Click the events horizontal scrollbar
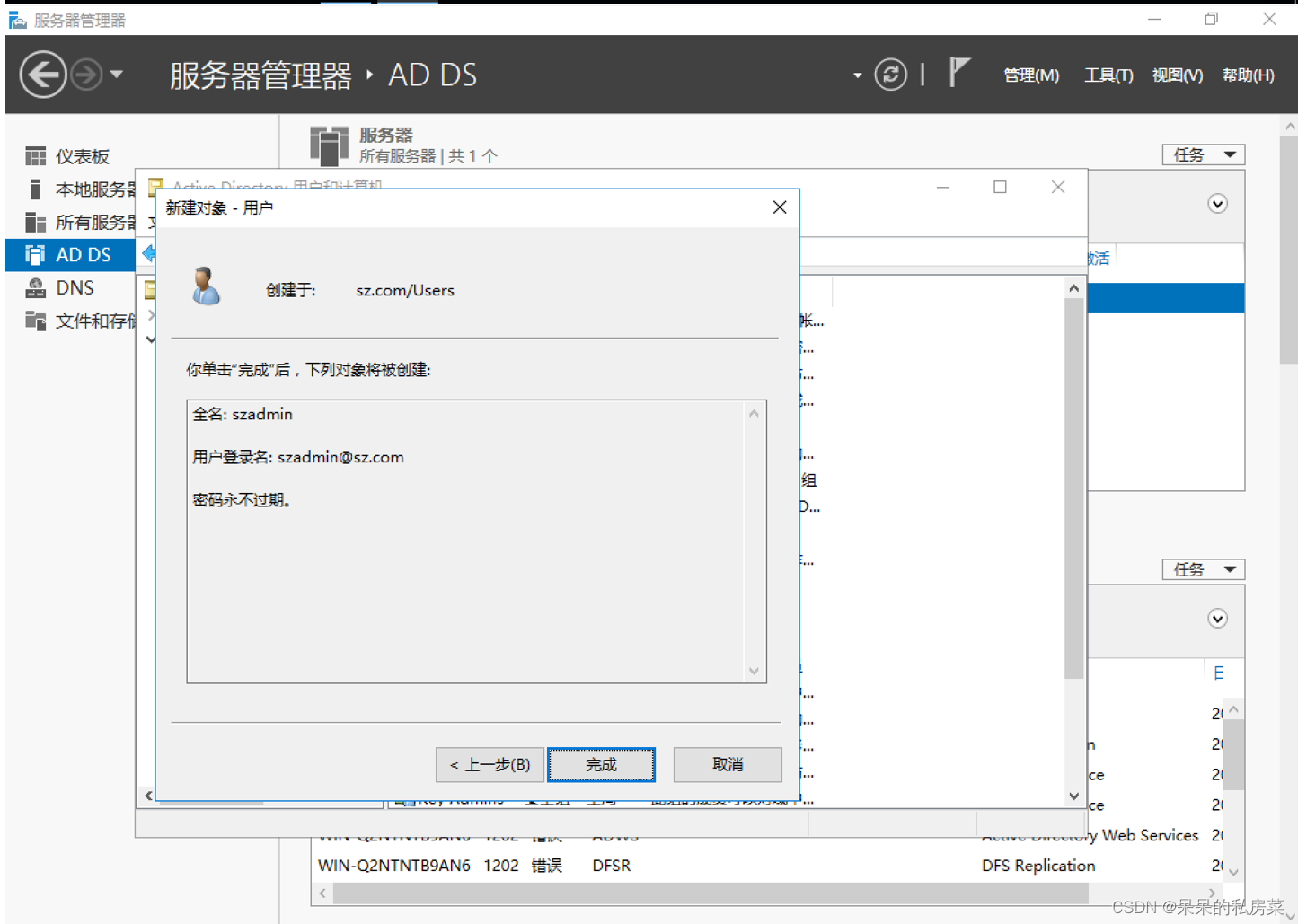This screenshot has width=1298, height=924. pos(710,893)
